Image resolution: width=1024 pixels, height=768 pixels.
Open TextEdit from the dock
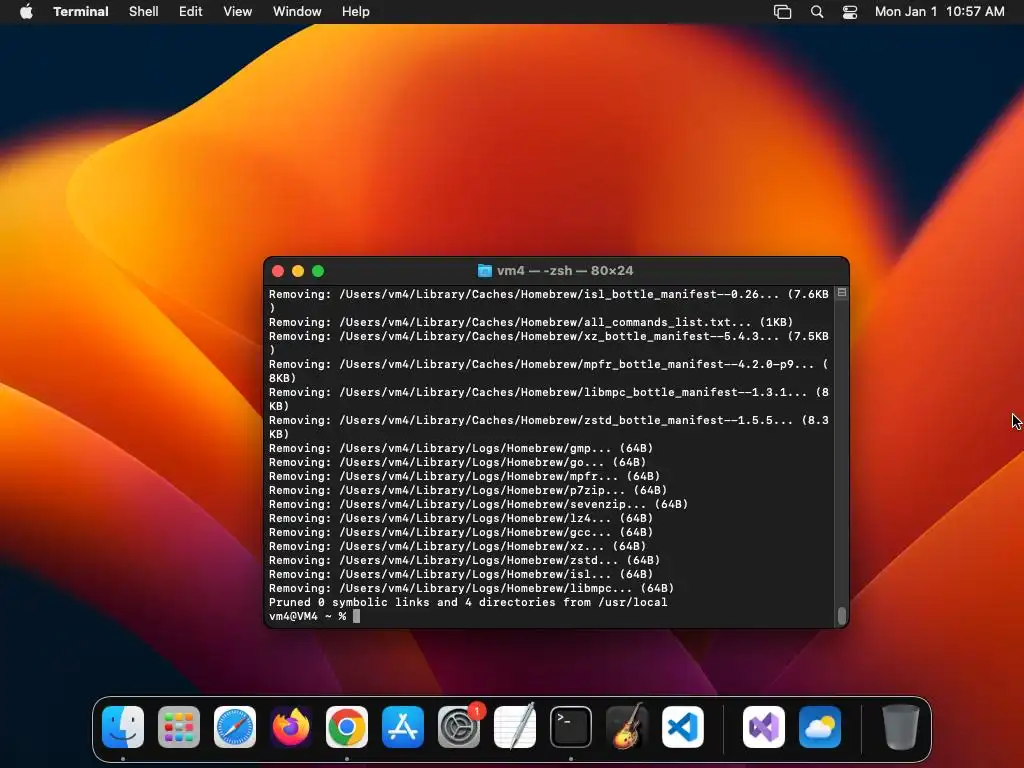pyautogui.click(x=515, y=727)
